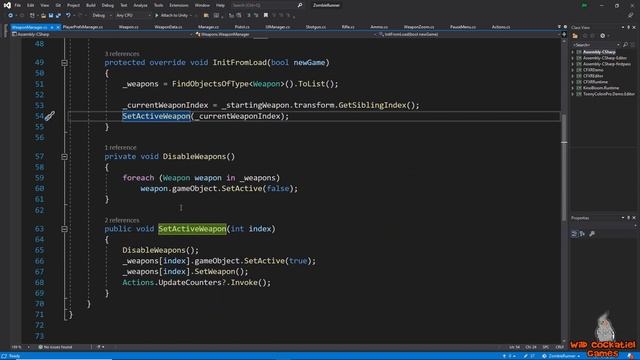The width and height of the screenshot is (640, 360).
Task: Click the navigate backward icon
Action: point(11,16)
